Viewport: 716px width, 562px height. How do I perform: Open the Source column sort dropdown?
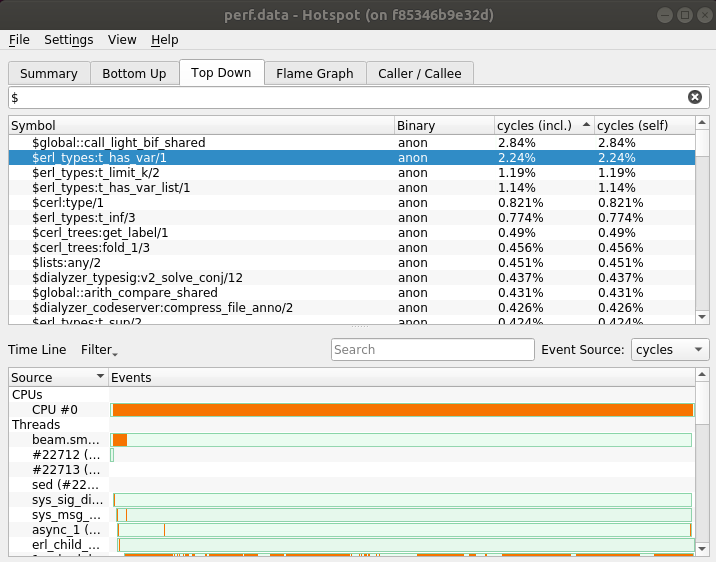tap(100, 377)
